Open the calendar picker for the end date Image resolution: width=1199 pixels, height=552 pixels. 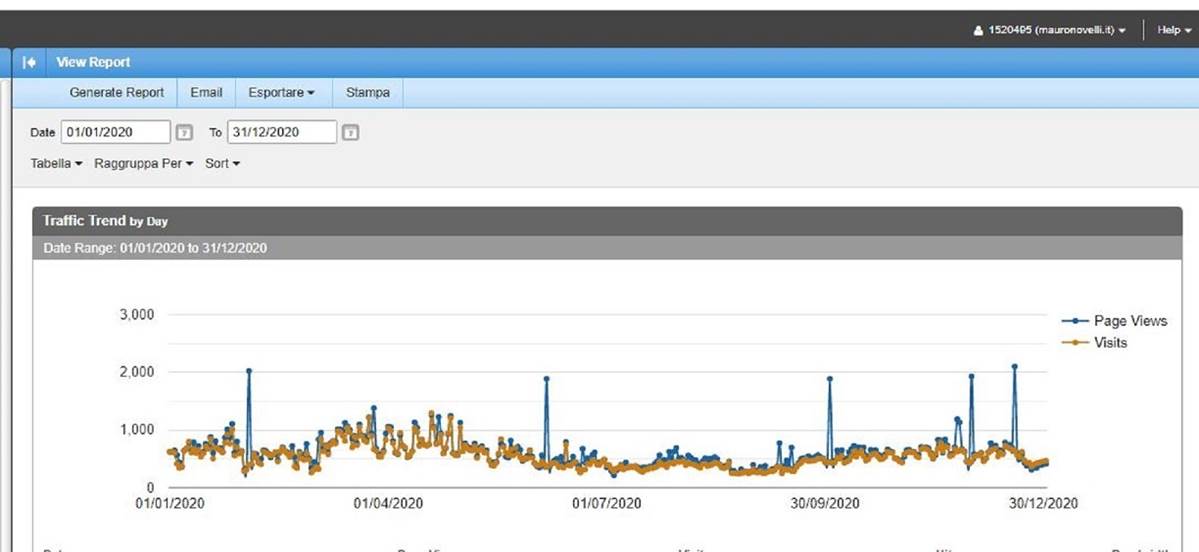pyautogui.click(x=350, y=132)
